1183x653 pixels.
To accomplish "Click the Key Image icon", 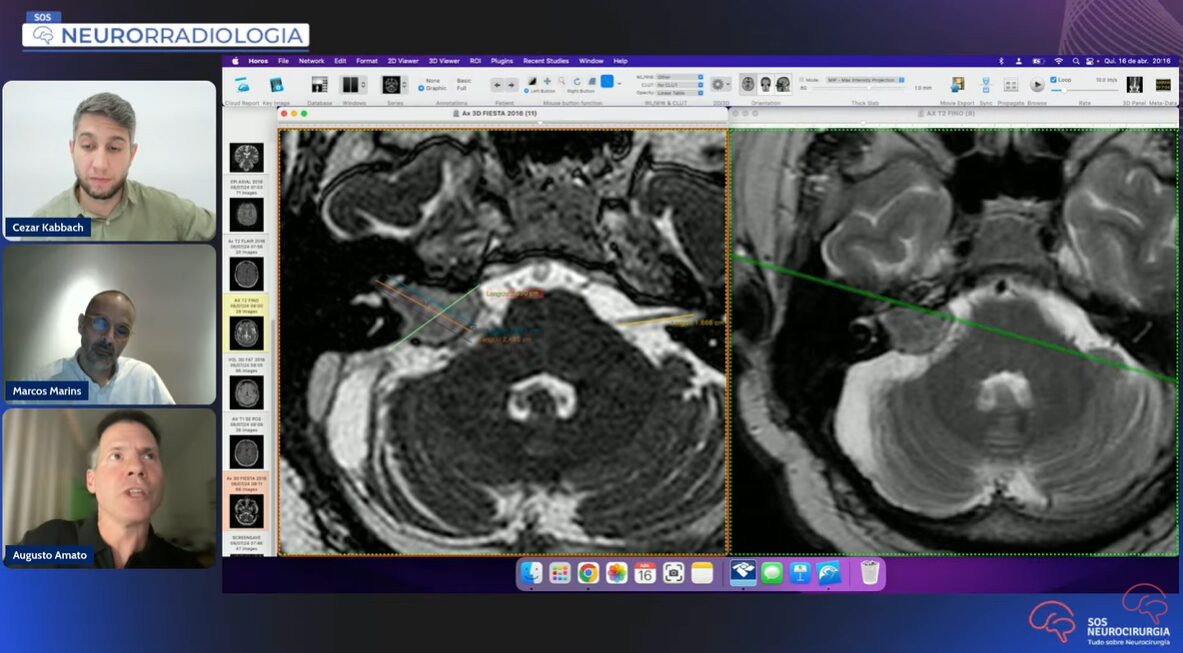I will coord(276,86).
